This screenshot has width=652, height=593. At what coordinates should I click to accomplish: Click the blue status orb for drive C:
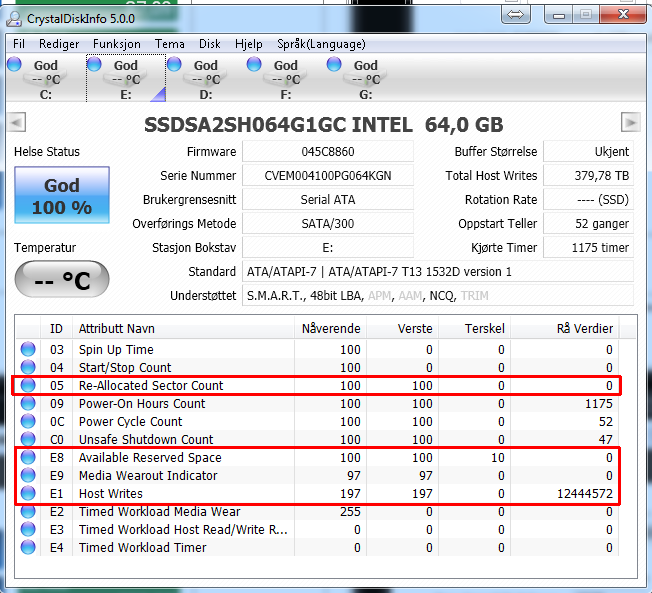[14, 64]
